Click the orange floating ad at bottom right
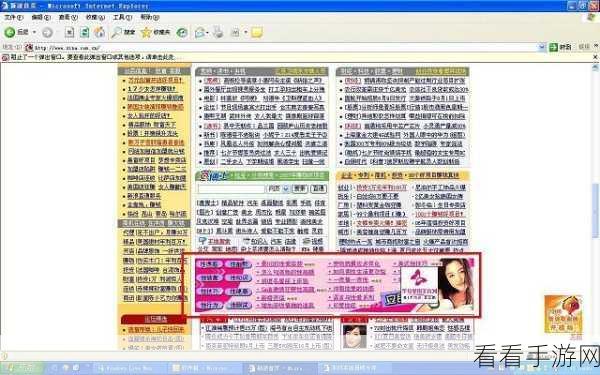This screenshot has height=375, width=600. [x=563, y=314]
